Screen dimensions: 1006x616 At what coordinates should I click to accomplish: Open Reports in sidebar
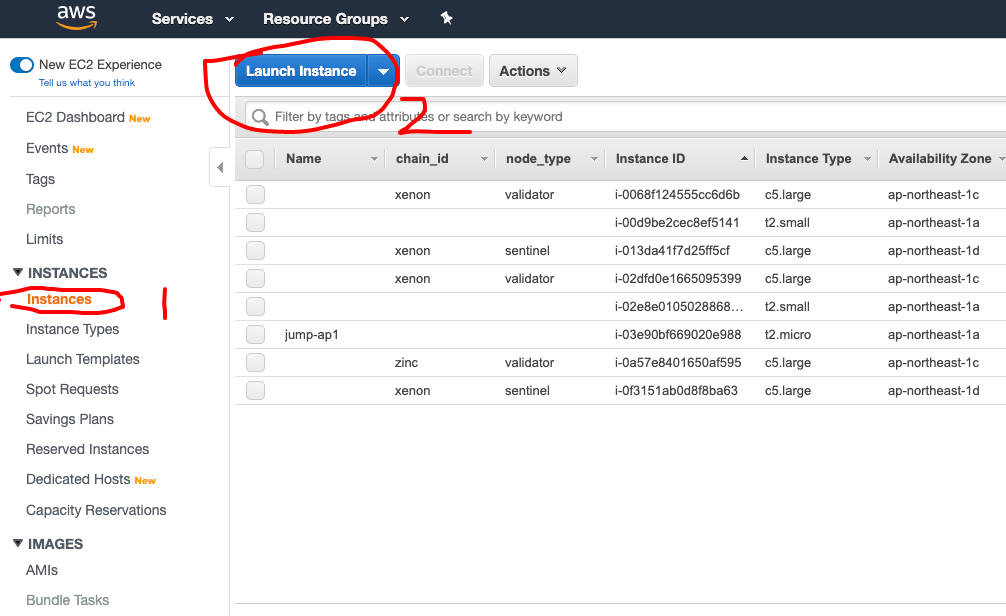coord(50,209)
